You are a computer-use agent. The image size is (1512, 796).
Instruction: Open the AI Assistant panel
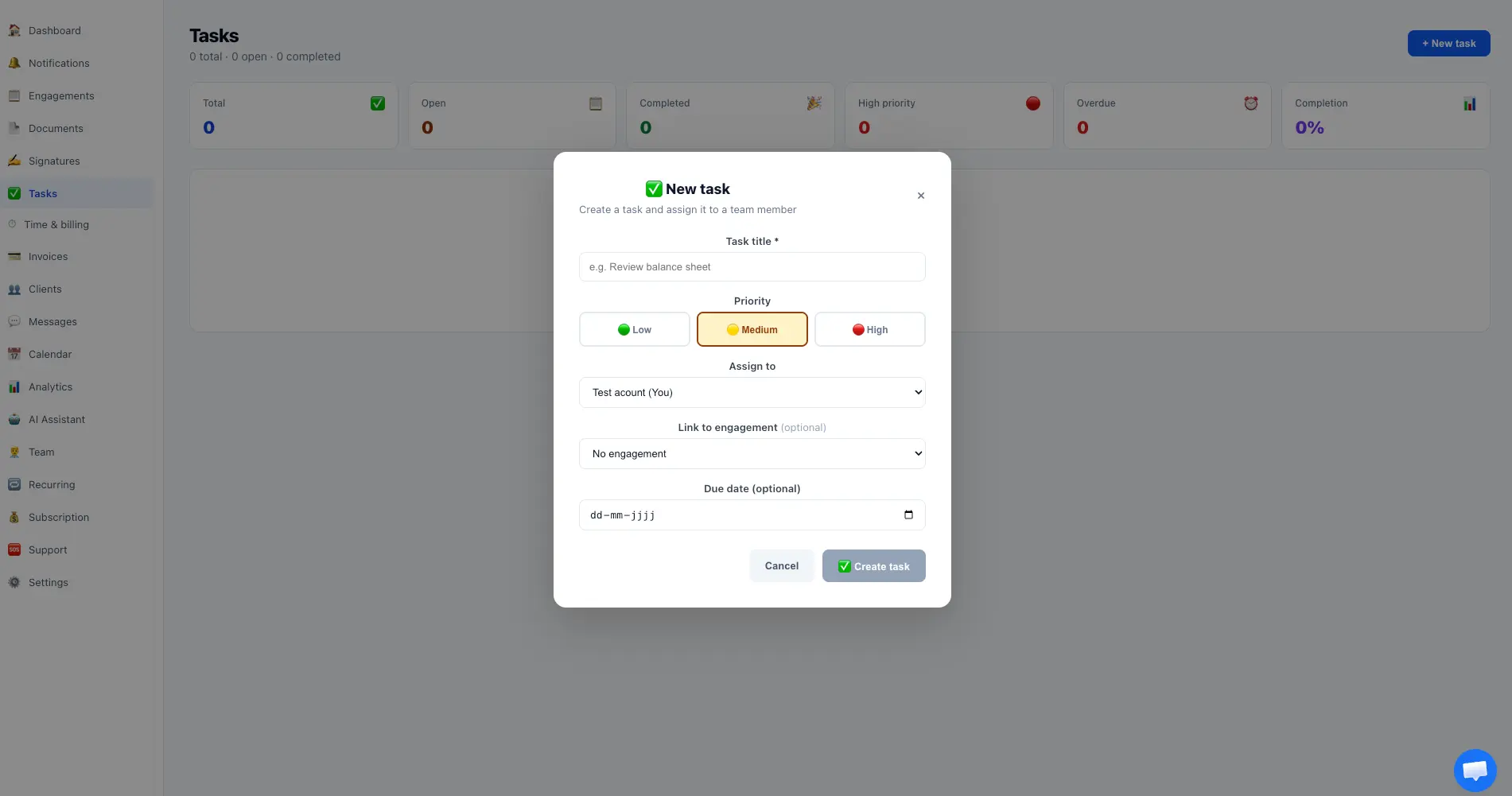click(56, 419)
